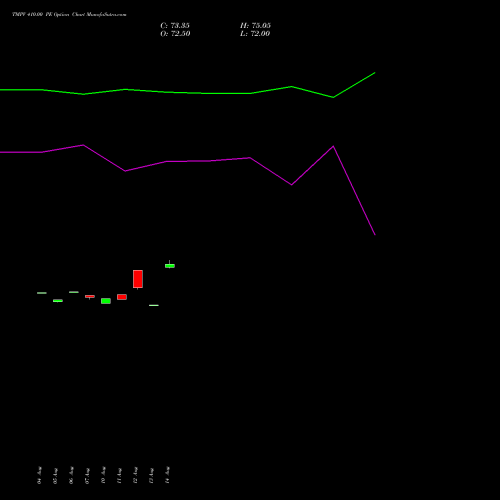Select the open value O: 72.50
This screenshot has height=500, width=500.
coord(175,34)
